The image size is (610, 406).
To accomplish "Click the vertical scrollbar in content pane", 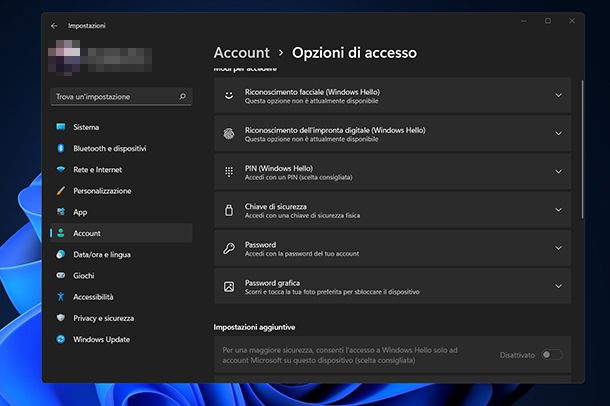I will 582,149.
